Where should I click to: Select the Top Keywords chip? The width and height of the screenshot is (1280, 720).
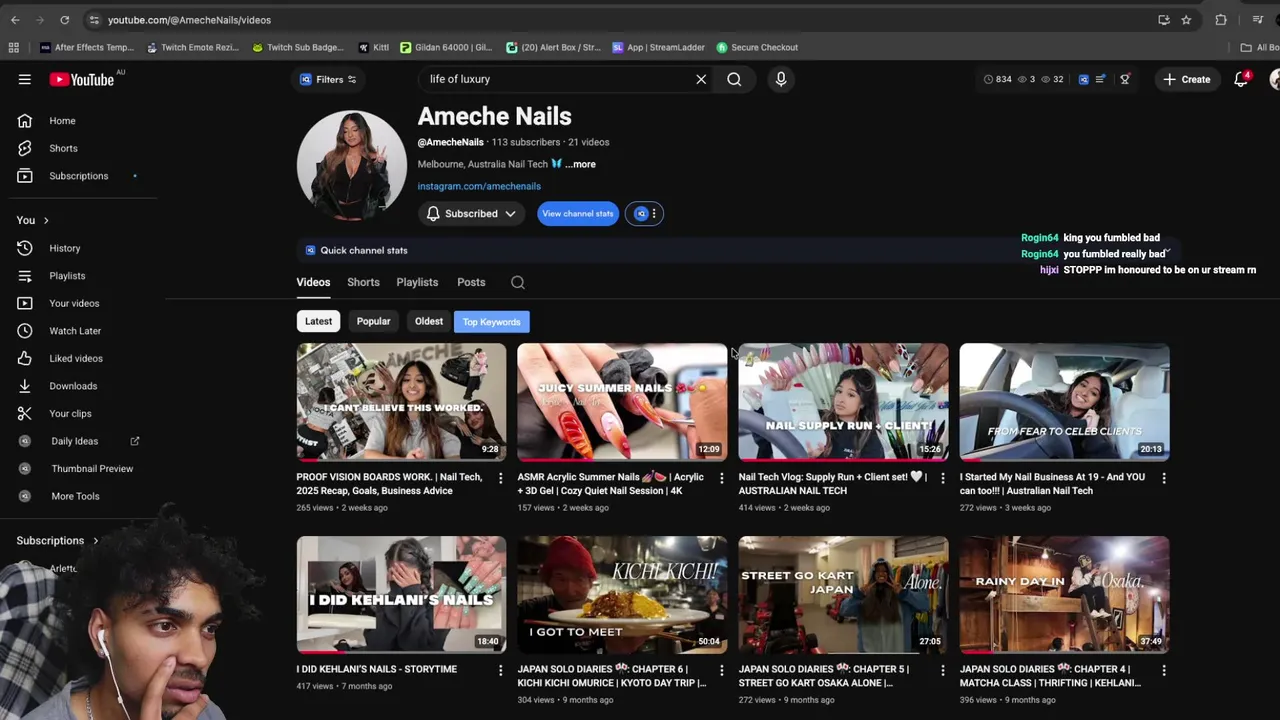pyautogui.click(x=491, y=322)
